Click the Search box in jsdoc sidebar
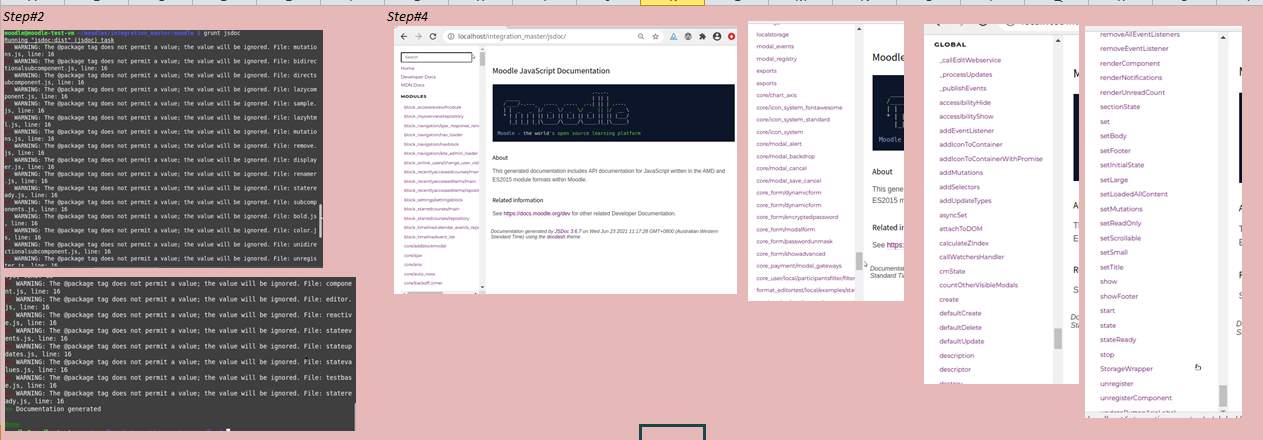 (x=436, y=57)
